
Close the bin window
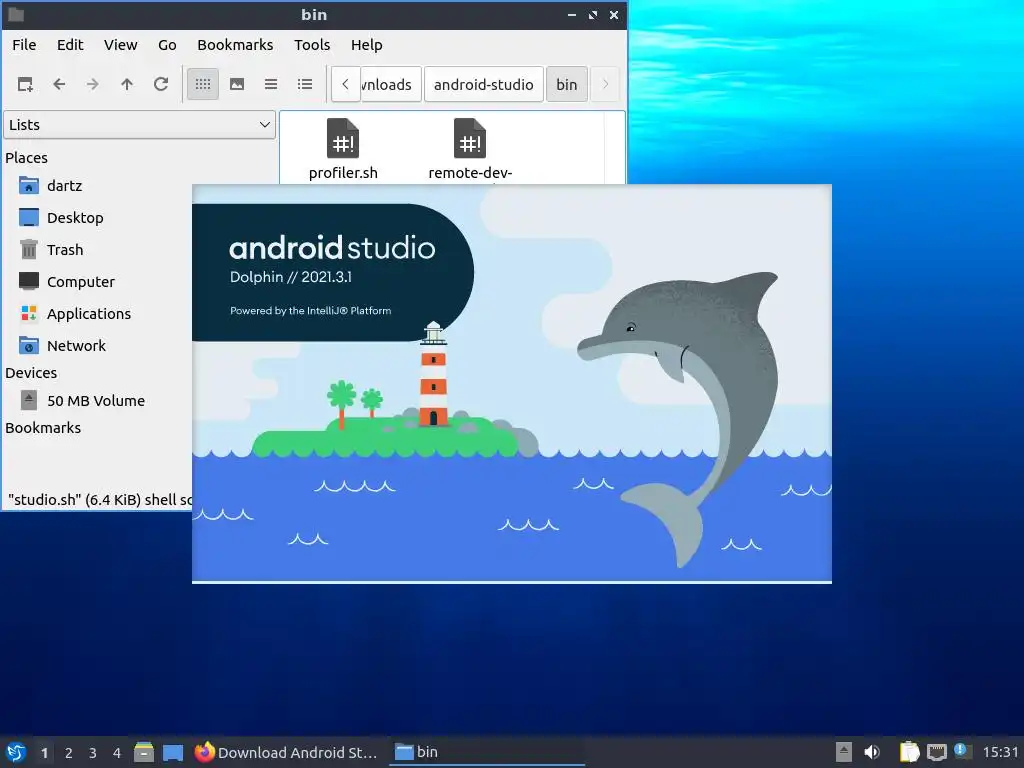pos(614,15)
